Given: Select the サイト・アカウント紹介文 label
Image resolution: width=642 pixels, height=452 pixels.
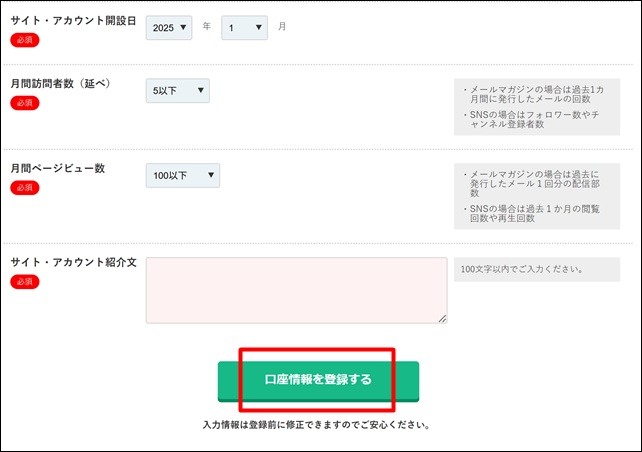Looking at the screenshot, I should coord(72,262).
